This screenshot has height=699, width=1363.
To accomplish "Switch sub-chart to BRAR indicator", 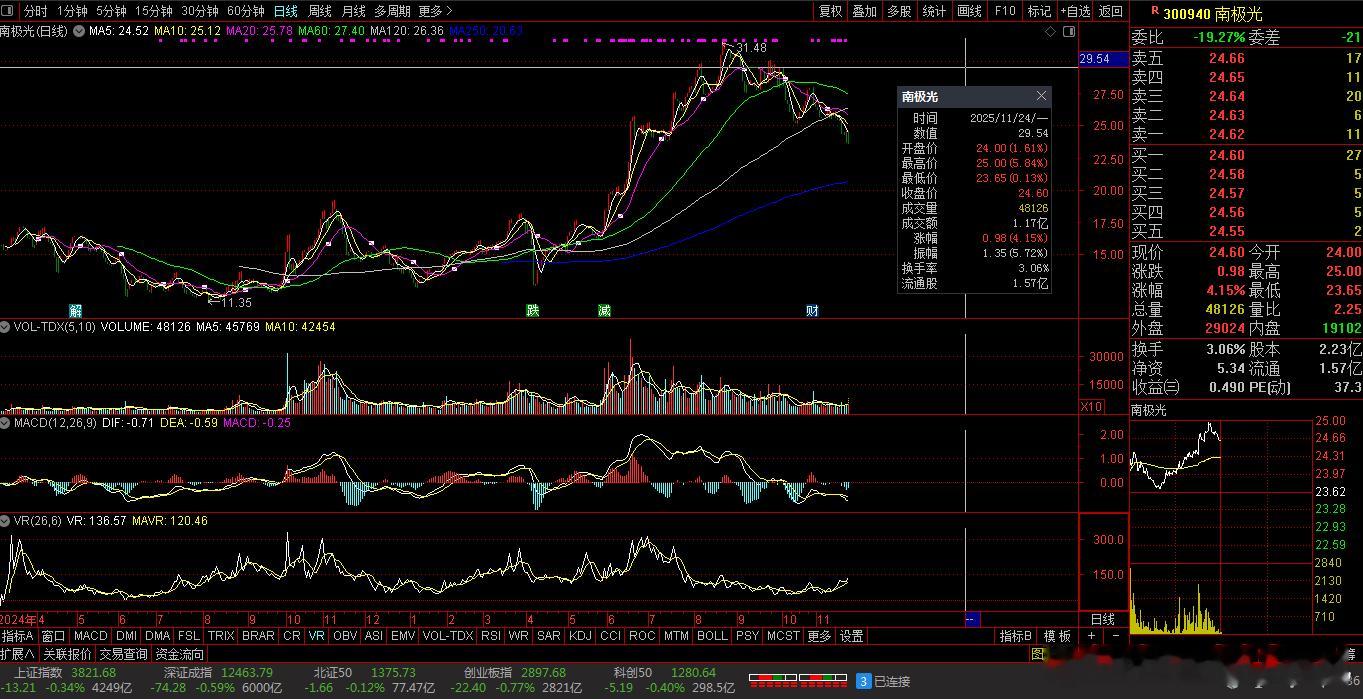I will point(259,636).
